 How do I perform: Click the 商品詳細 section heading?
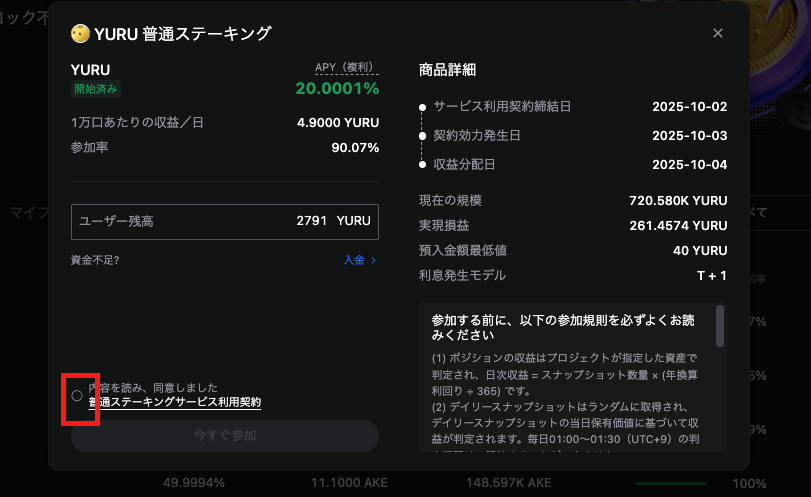[447, 69]
